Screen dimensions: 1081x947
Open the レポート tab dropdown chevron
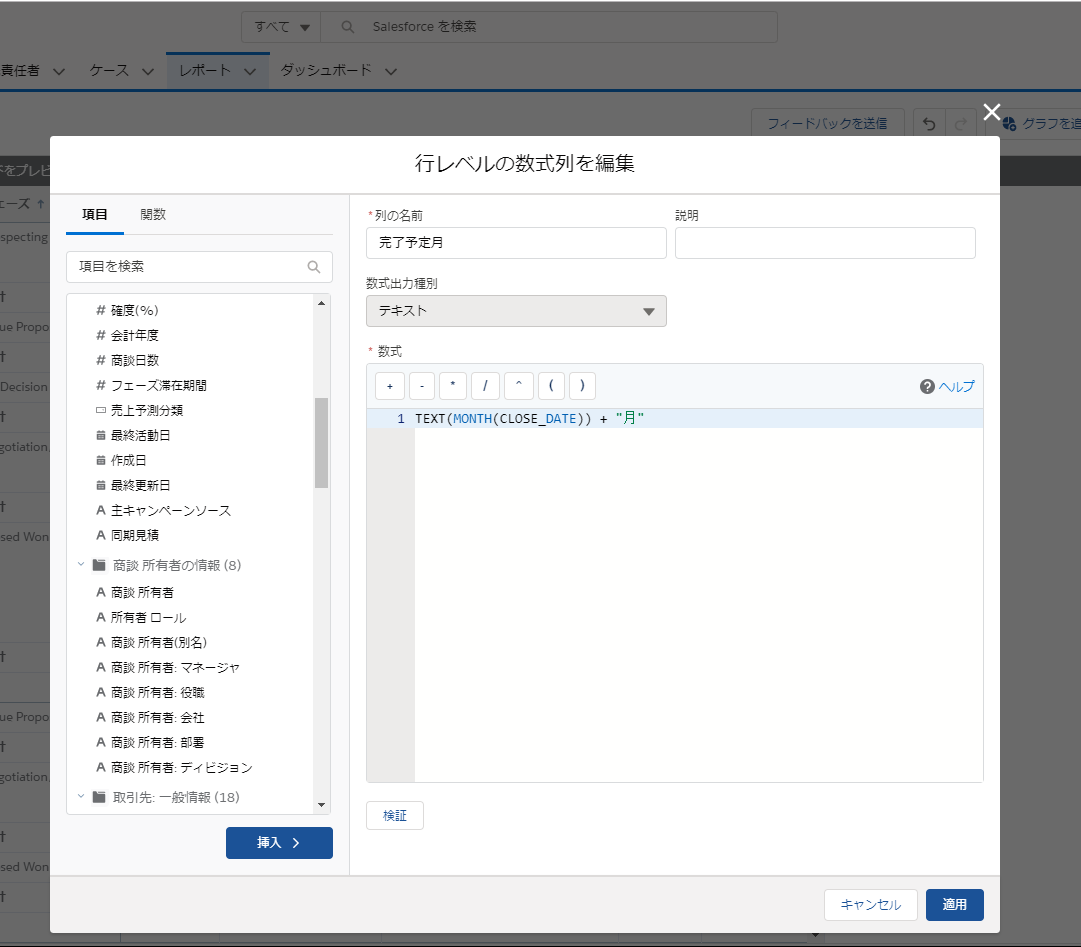tap(250, 71)
